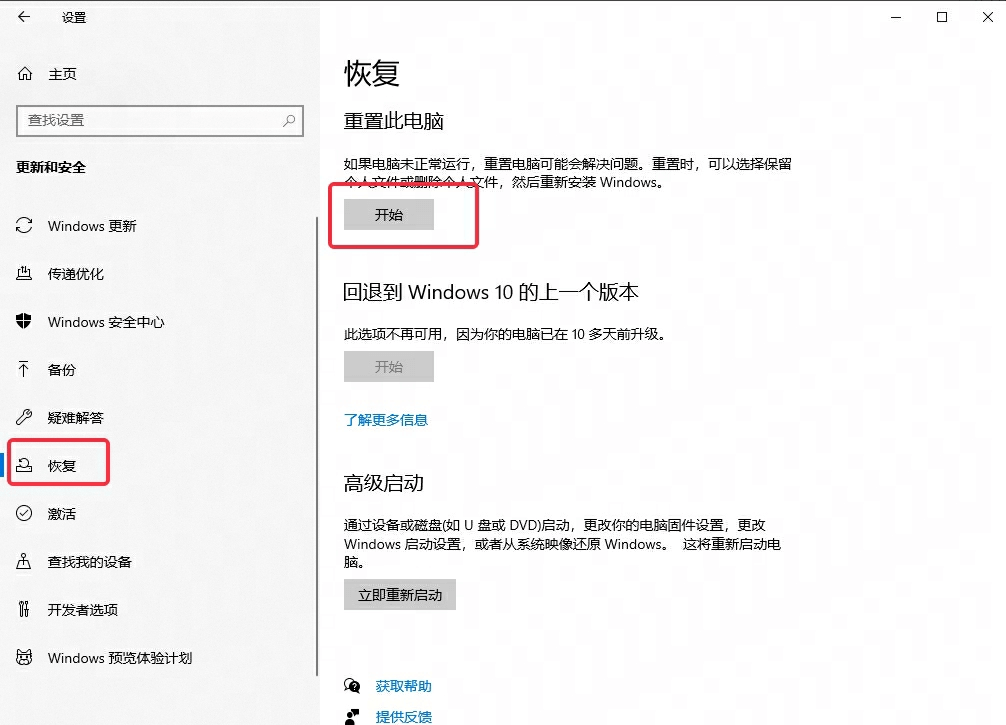Screen dimensions: 1006x725
Task: Open 传递优化 settings
Action: tap(78, 274)
